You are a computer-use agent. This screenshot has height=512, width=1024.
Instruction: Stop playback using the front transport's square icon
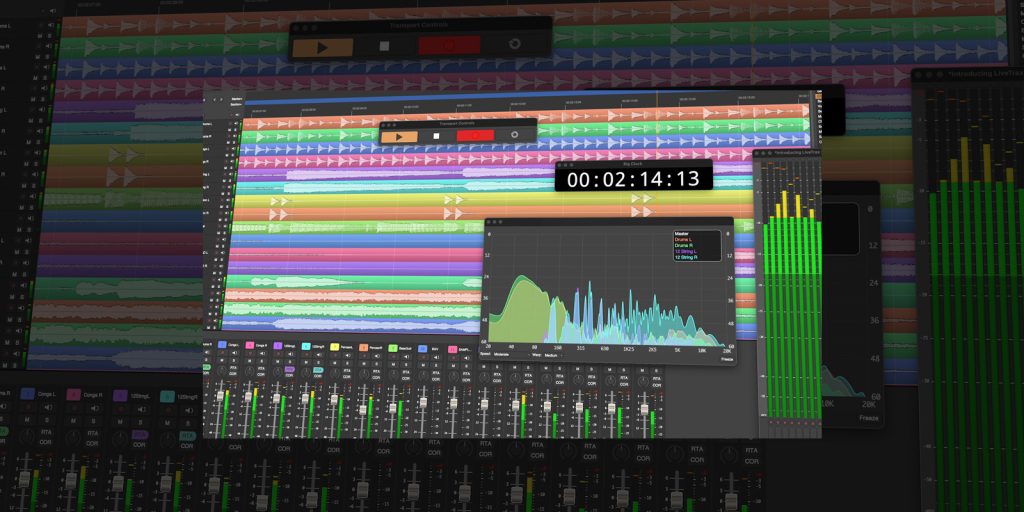point(436,136)
